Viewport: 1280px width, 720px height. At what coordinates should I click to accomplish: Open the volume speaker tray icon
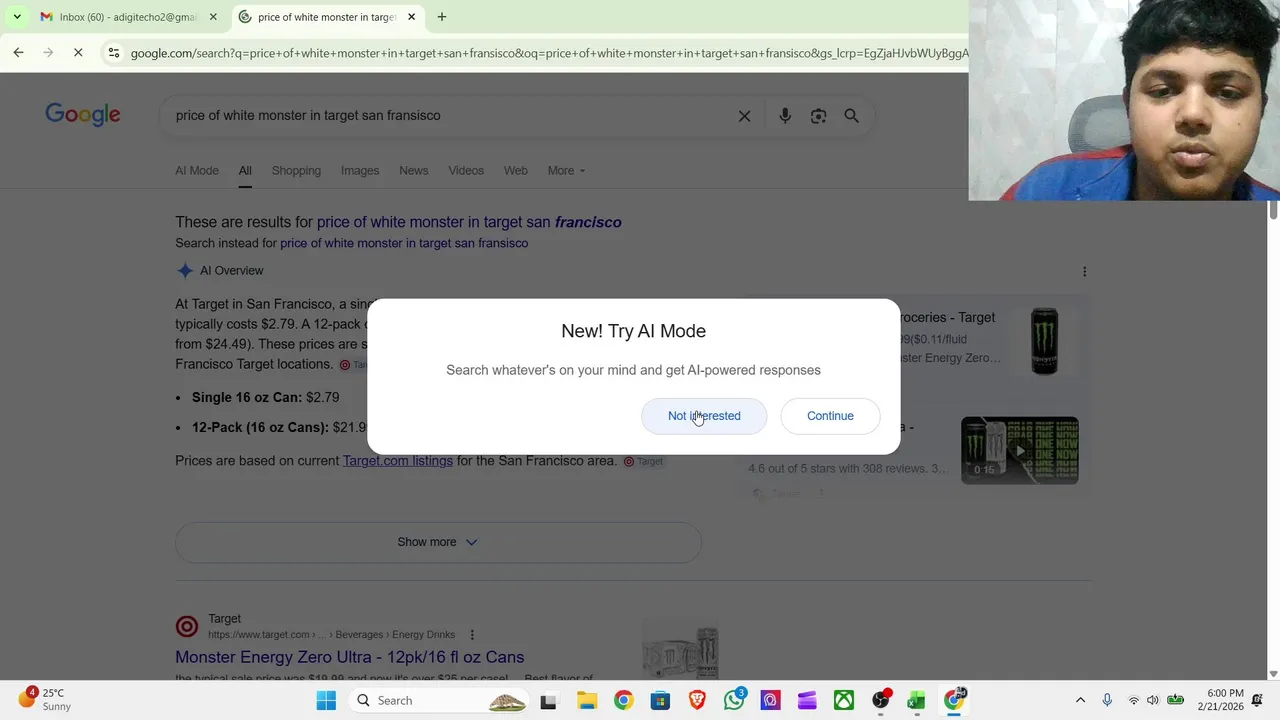point(1153,701)
